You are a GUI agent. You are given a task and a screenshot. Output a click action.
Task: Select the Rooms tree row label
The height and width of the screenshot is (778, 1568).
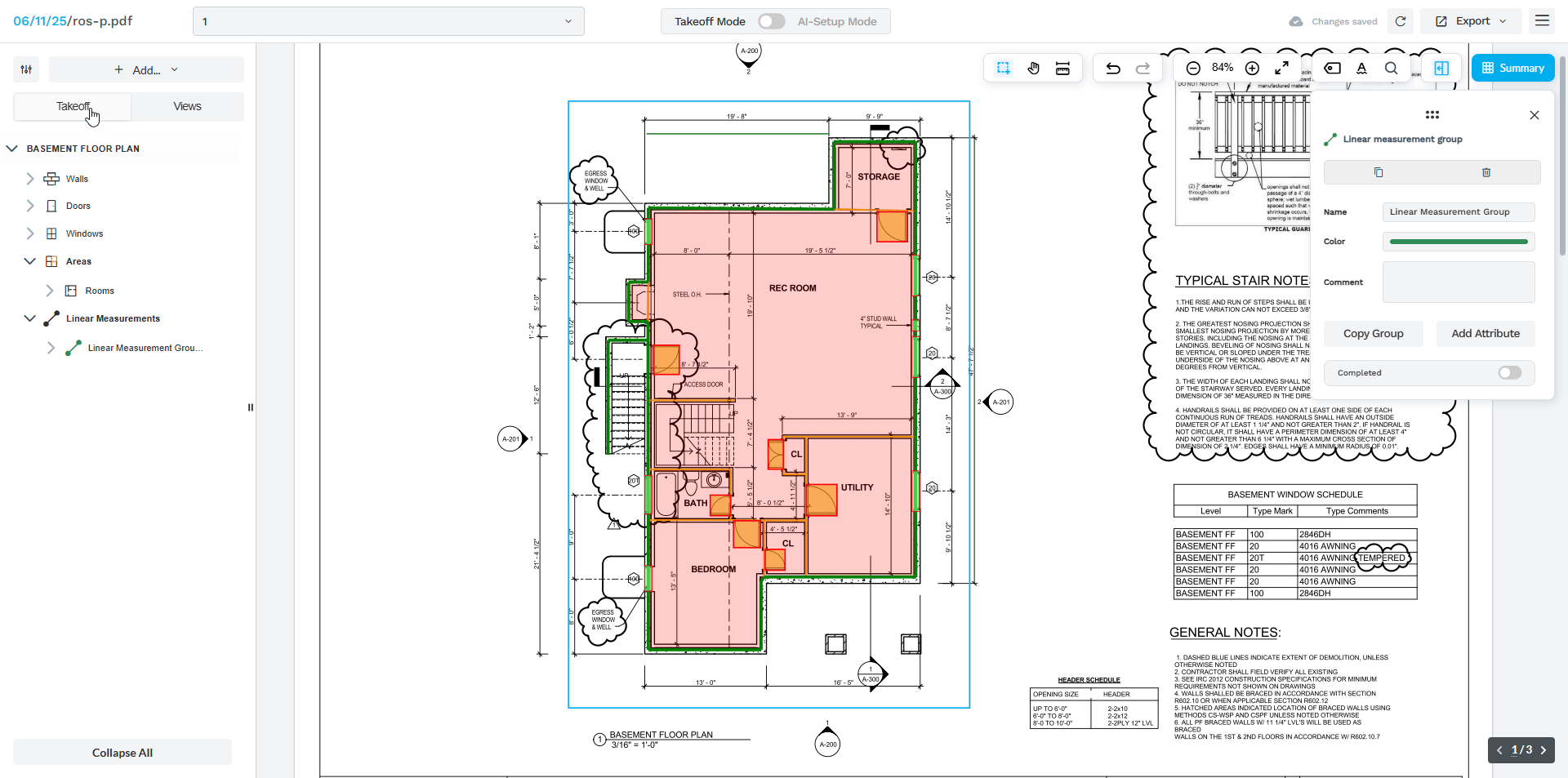[100, 291]
